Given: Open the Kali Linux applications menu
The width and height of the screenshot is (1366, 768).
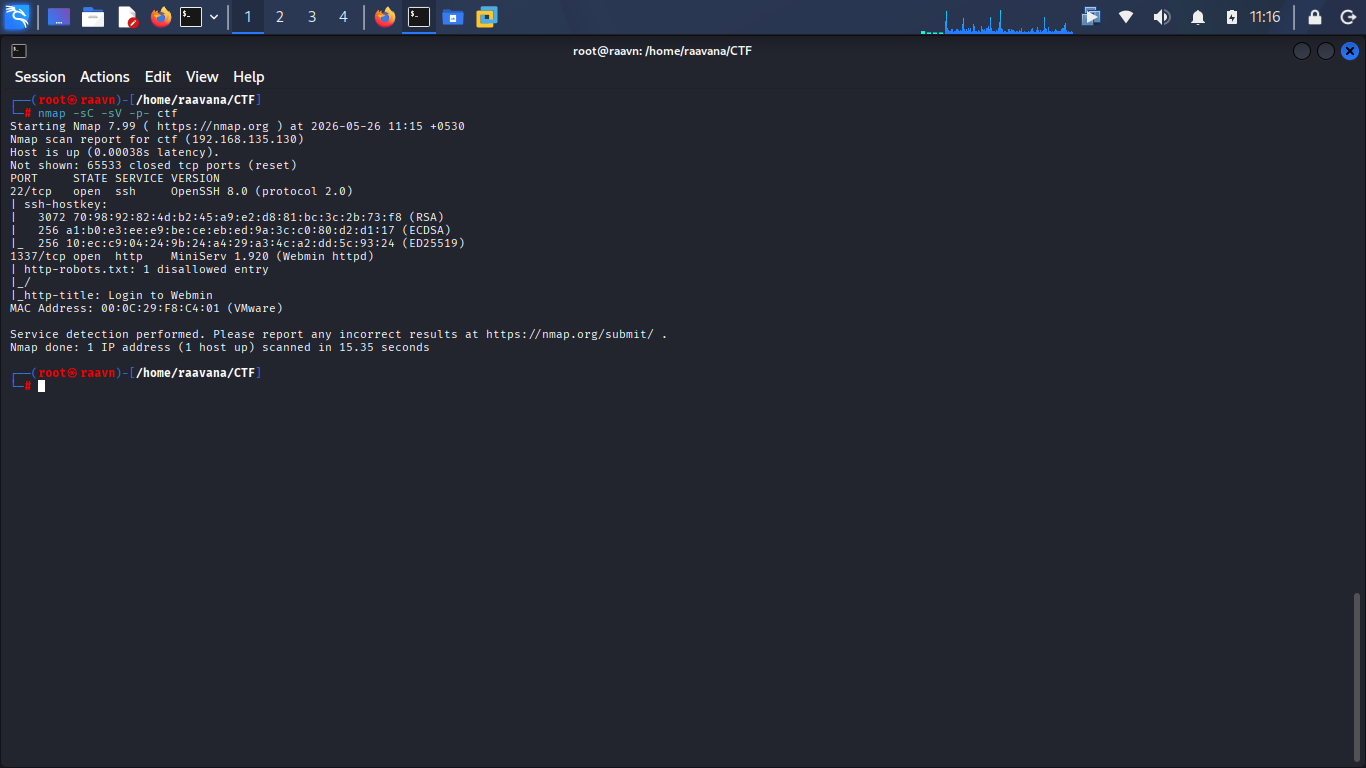Looking at the screenshot, I should tap(17, 16).
